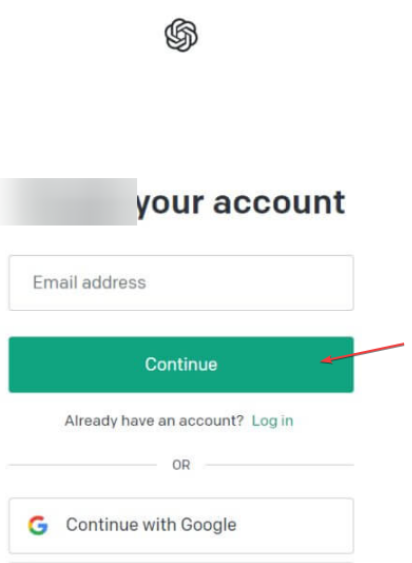Click the white 'Continue' label on green button
The width and height of the screenshot is (412, 563).
point(181,364)
